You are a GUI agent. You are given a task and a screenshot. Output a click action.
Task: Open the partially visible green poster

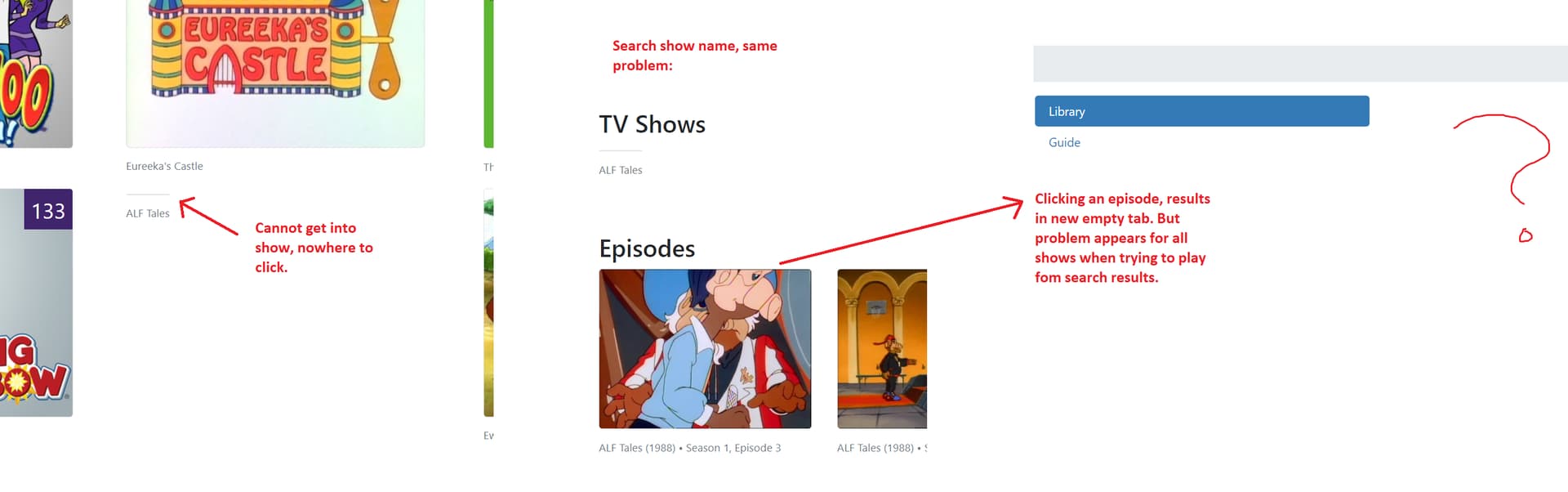[488, 74]
